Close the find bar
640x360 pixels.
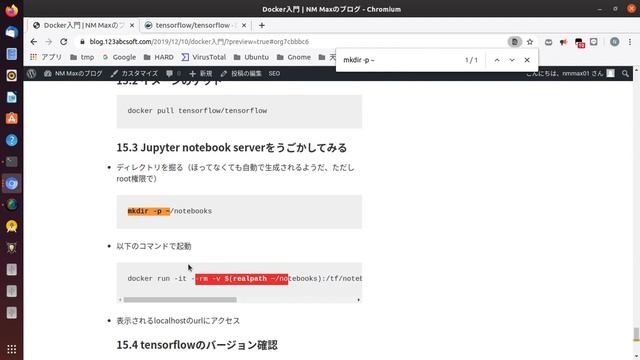pyautogui.click(x=527, y=60)
